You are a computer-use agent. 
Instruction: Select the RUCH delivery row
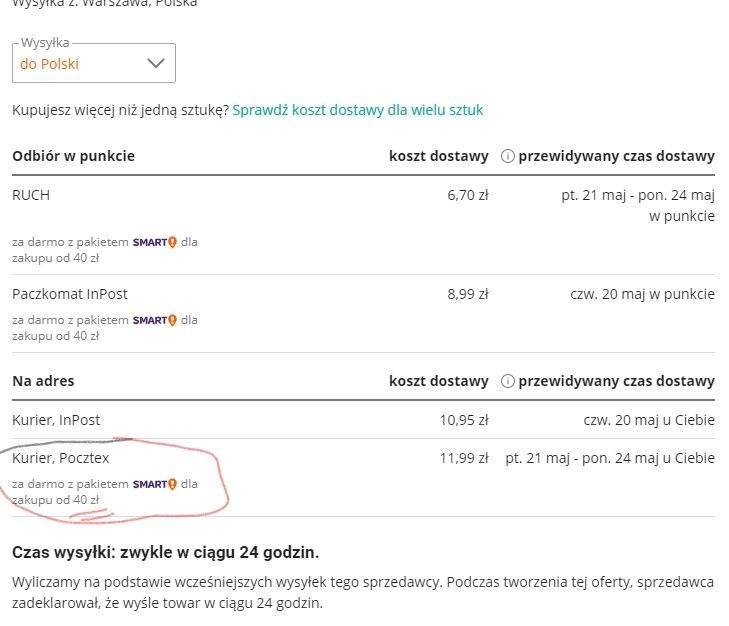[31, 195]
